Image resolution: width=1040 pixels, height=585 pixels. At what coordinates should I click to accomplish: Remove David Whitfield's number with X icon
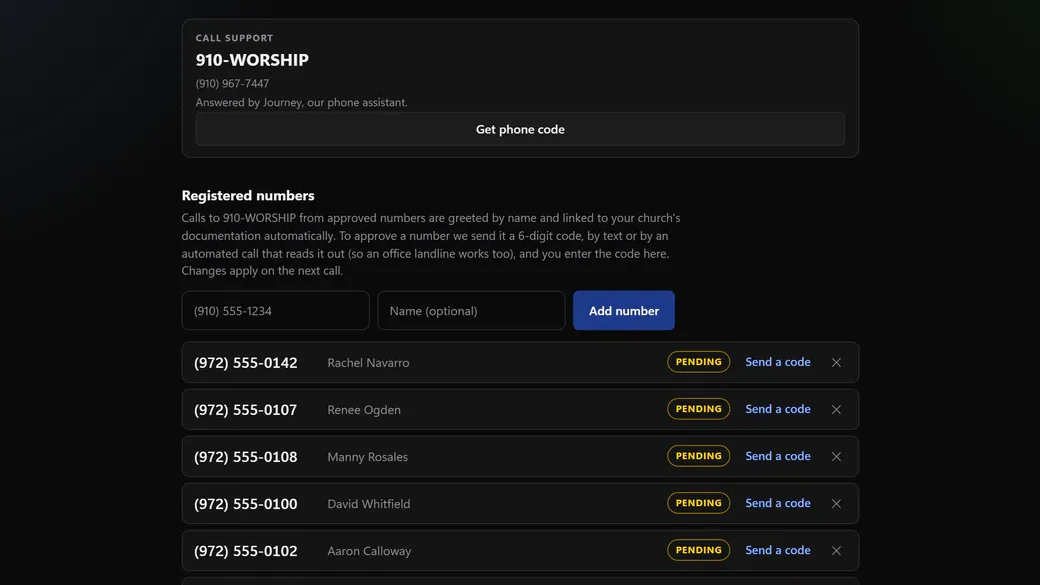[836, 504]
